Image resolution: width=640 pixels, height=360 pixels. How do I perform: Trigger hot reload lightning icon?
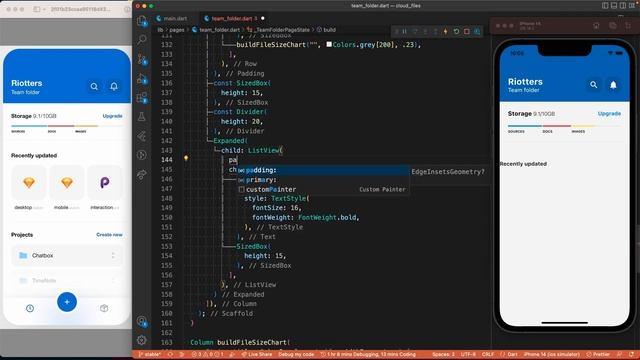[446, 31]
